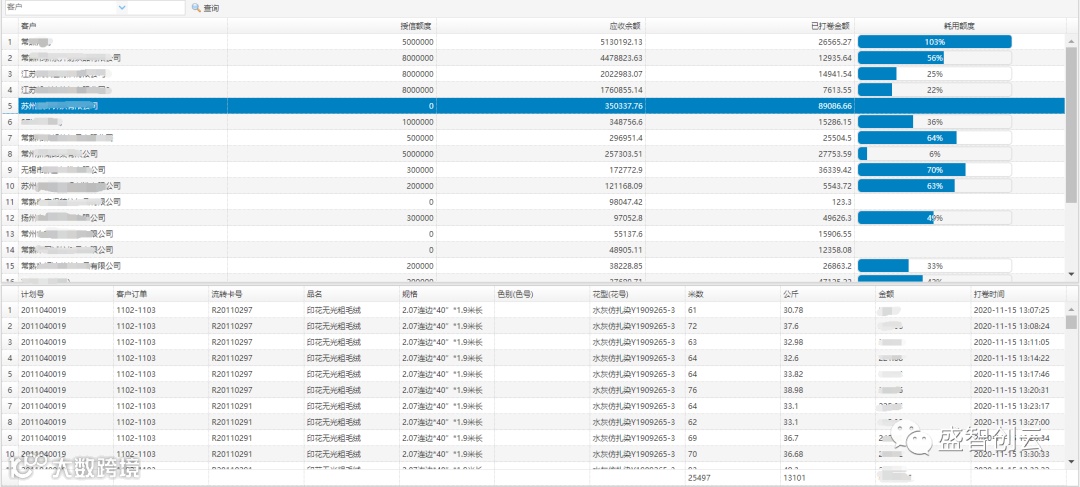Image resolution: width=1080 pixels, height=487 pixels.
Task: Click the weight cell 38.98
Action: coord(793,390)
